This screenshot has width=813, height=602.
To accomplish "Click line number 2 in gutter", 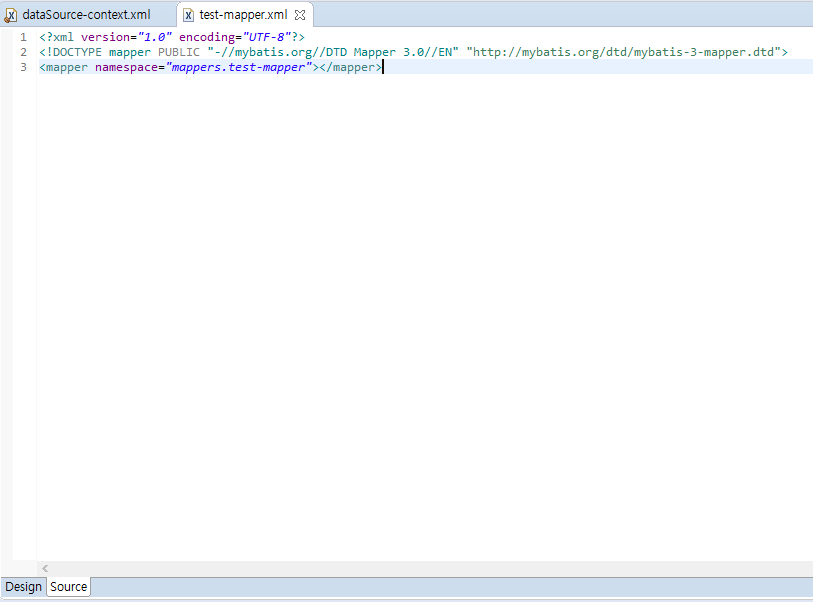I will click(x=23, y=52).
